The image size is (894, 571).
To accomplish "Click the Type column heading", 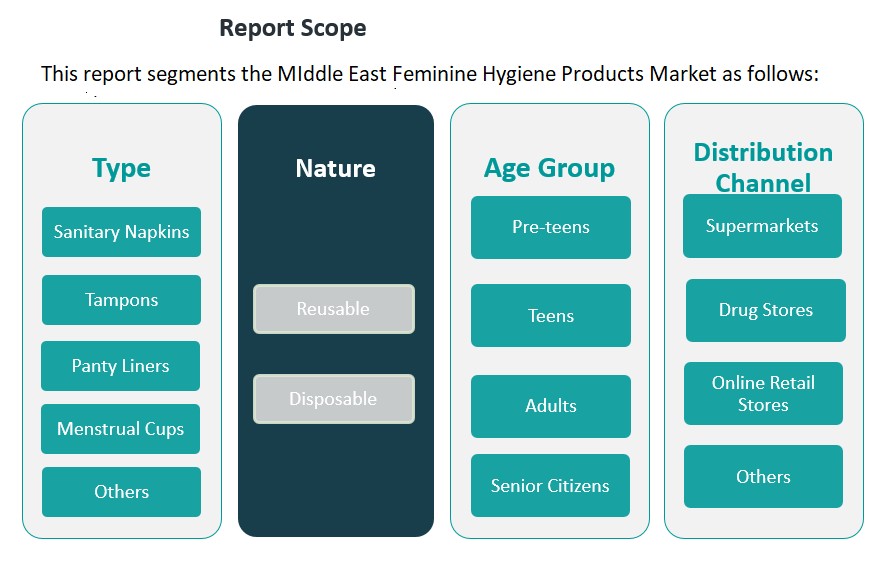I will coord(121,168).
